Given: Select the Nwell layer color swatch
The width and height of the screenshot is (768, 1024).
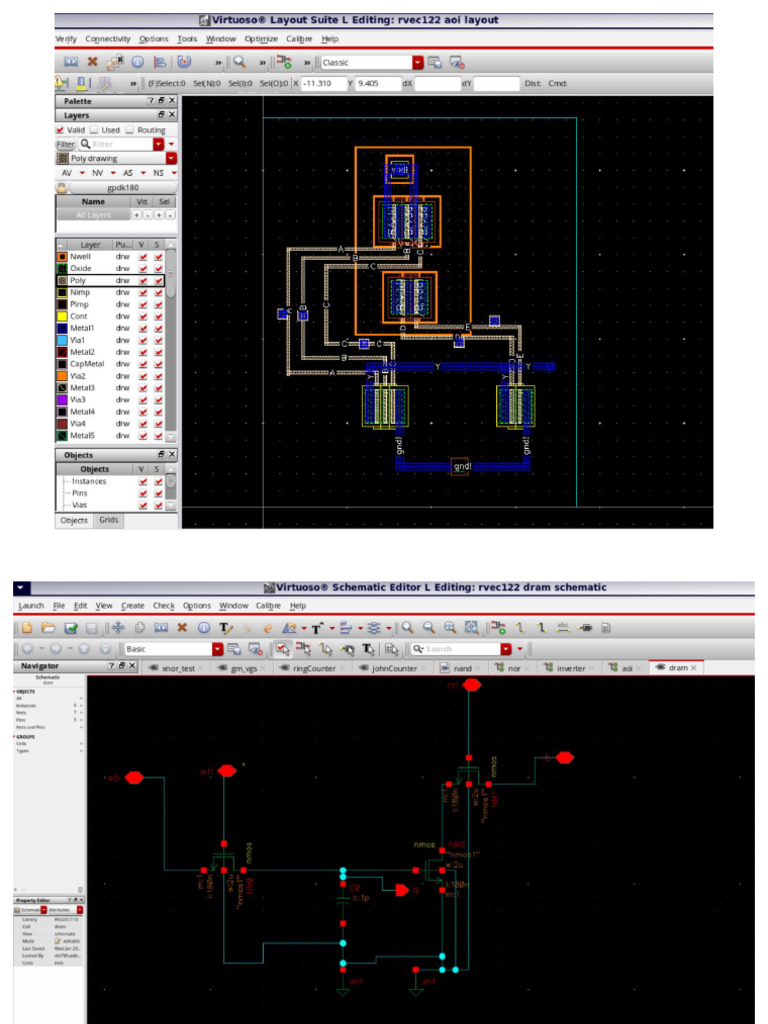Looking at the screenshot, I should point(62,257).
